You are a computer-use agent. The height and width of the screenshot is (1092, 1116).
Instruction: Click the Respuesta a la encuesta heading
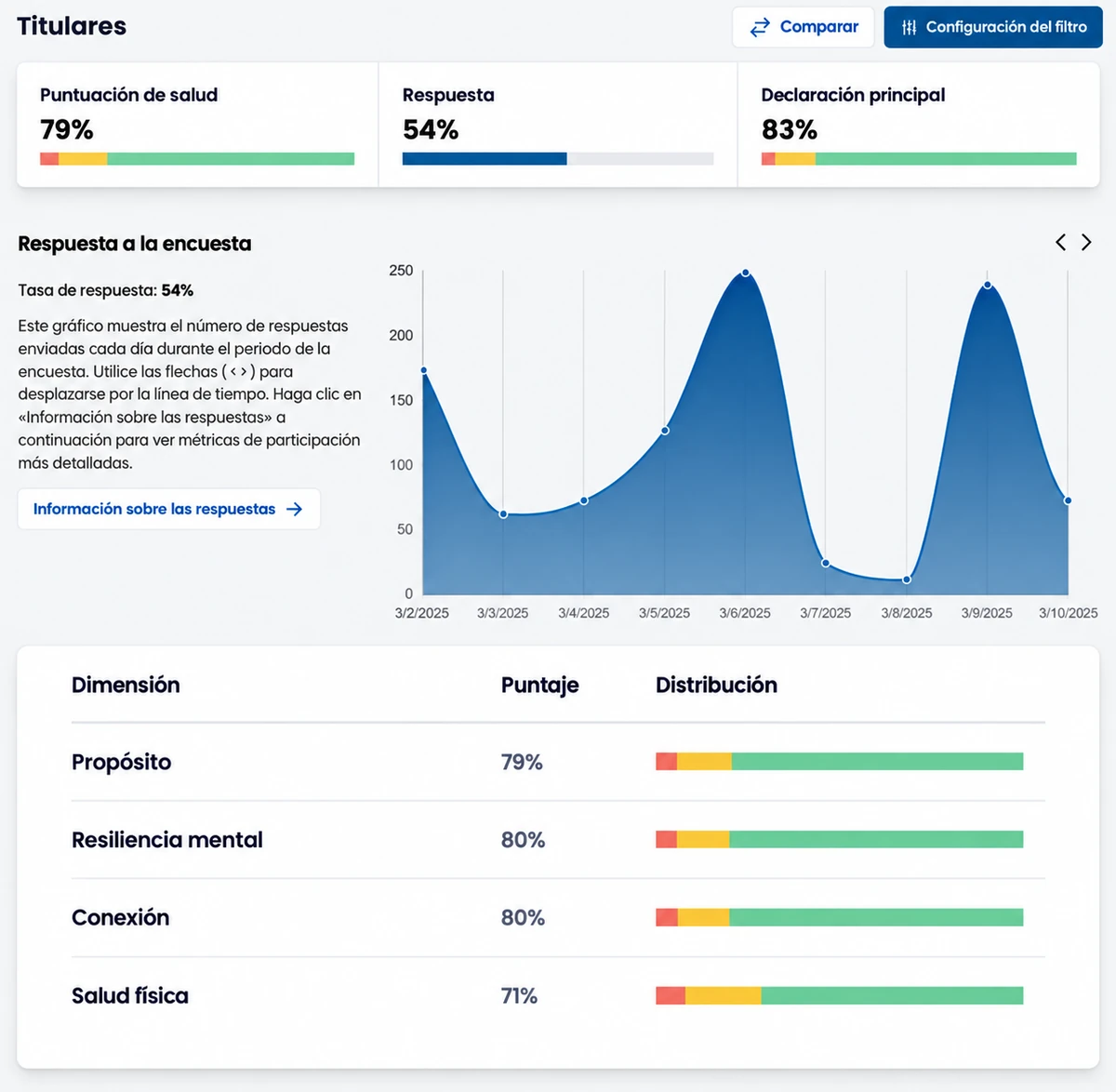coord(135,244)
